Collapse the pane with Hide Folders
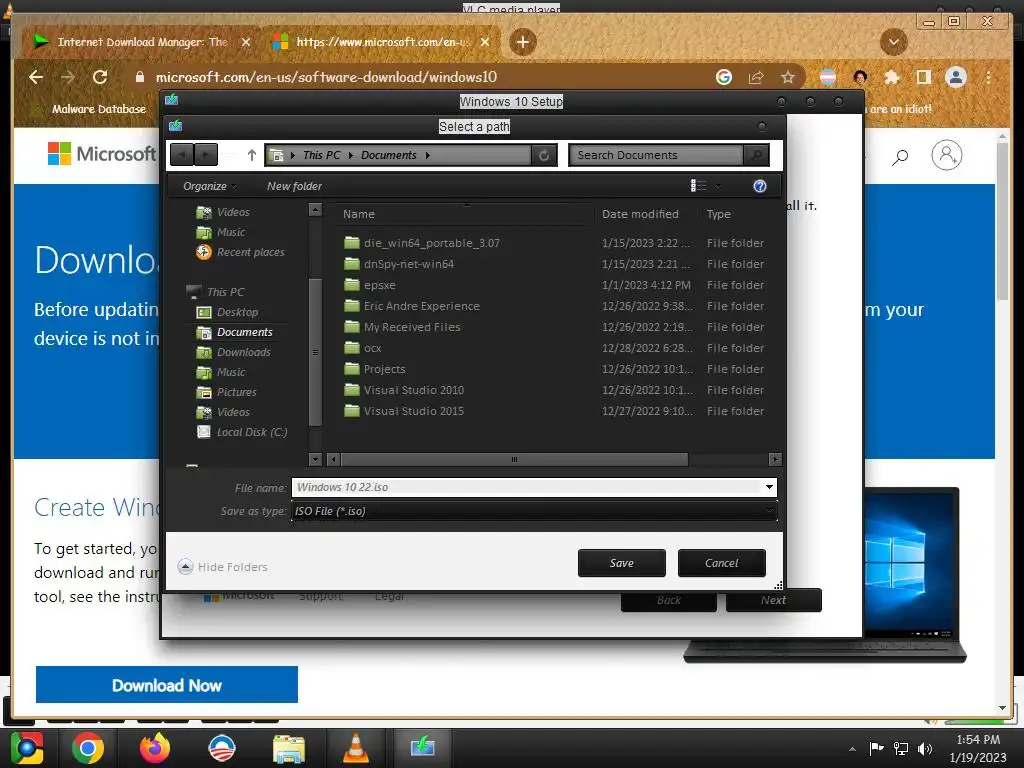 [x=223, y=567]
